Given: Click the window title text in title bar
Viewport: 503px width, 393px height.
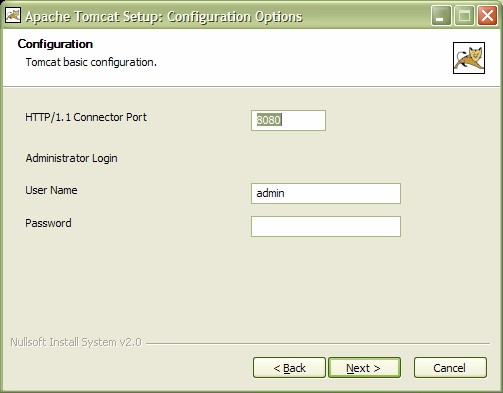Looking at the screenshot, I should point(164,16).
